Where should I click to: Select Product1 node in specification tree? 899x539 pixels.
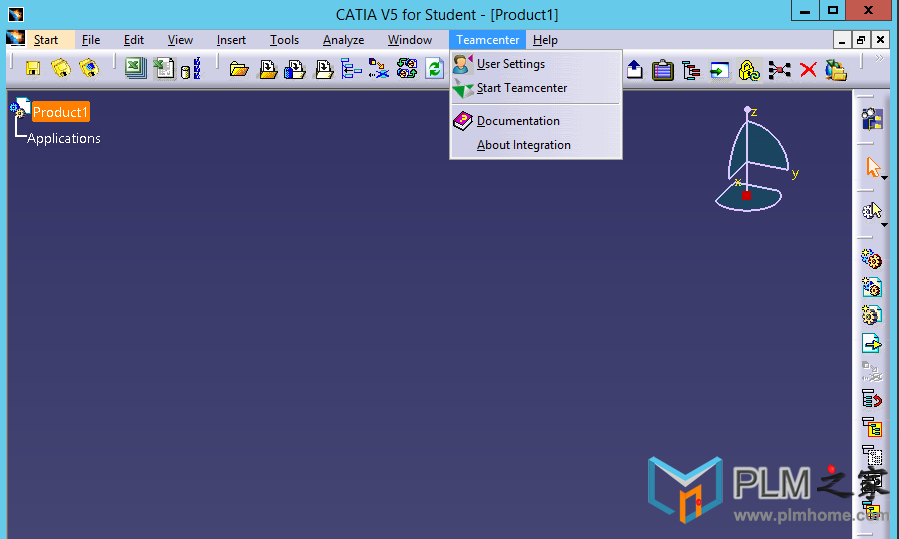click(x=60, y=112)
